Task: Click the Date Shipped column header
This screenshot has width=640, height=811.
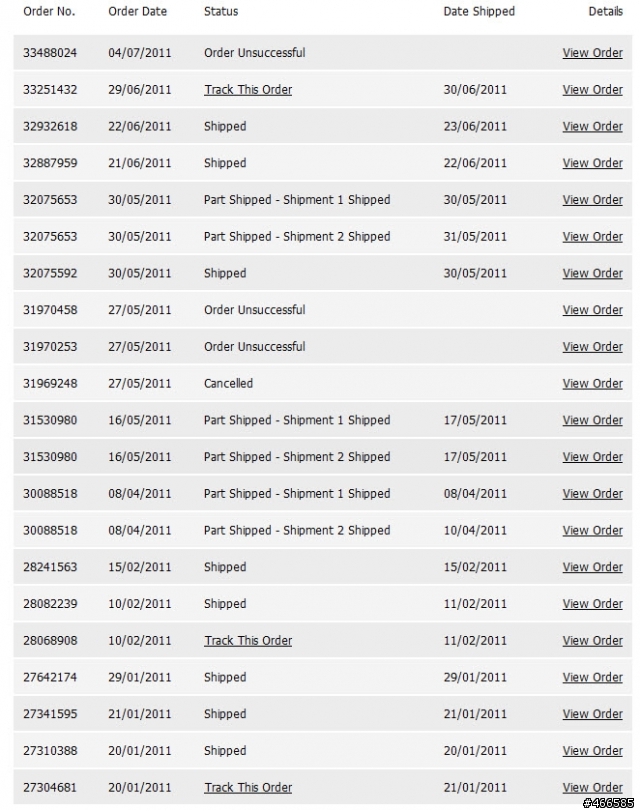Action: click(479, 11)
